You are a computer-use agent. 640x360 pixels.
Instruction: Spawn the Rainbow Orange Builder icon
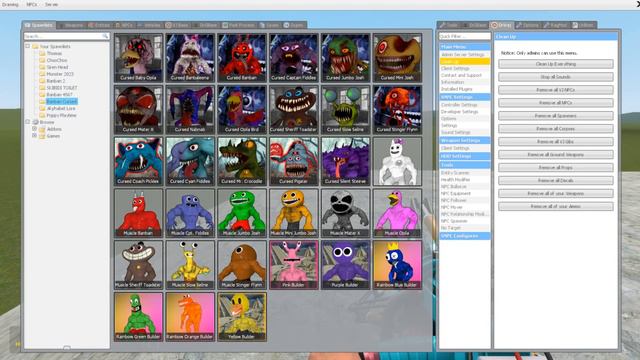coord(190,317)
